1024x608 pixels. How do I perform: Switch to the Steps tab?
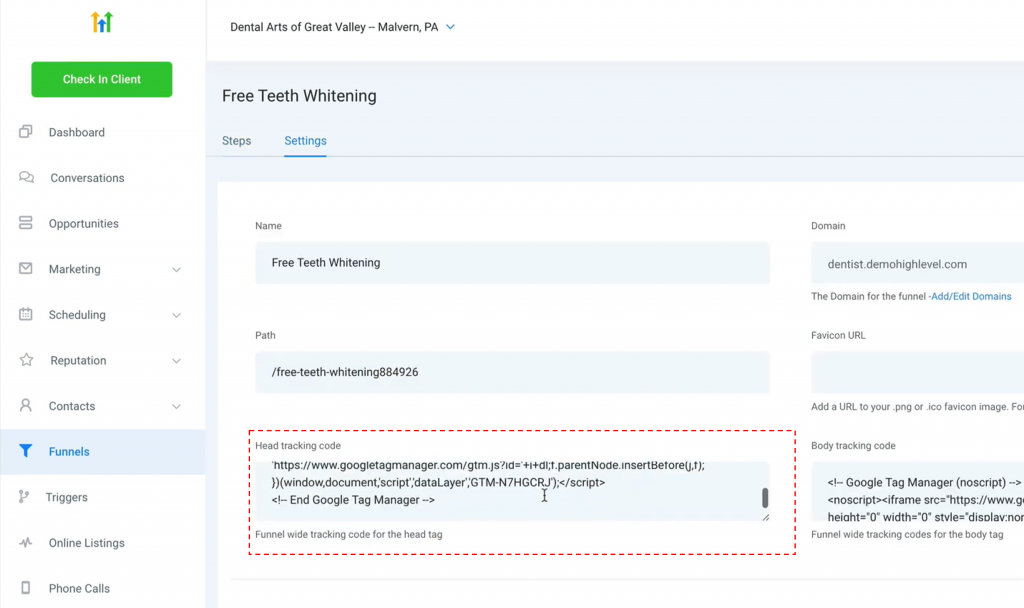pyautogui.click(x=236, y=141)
